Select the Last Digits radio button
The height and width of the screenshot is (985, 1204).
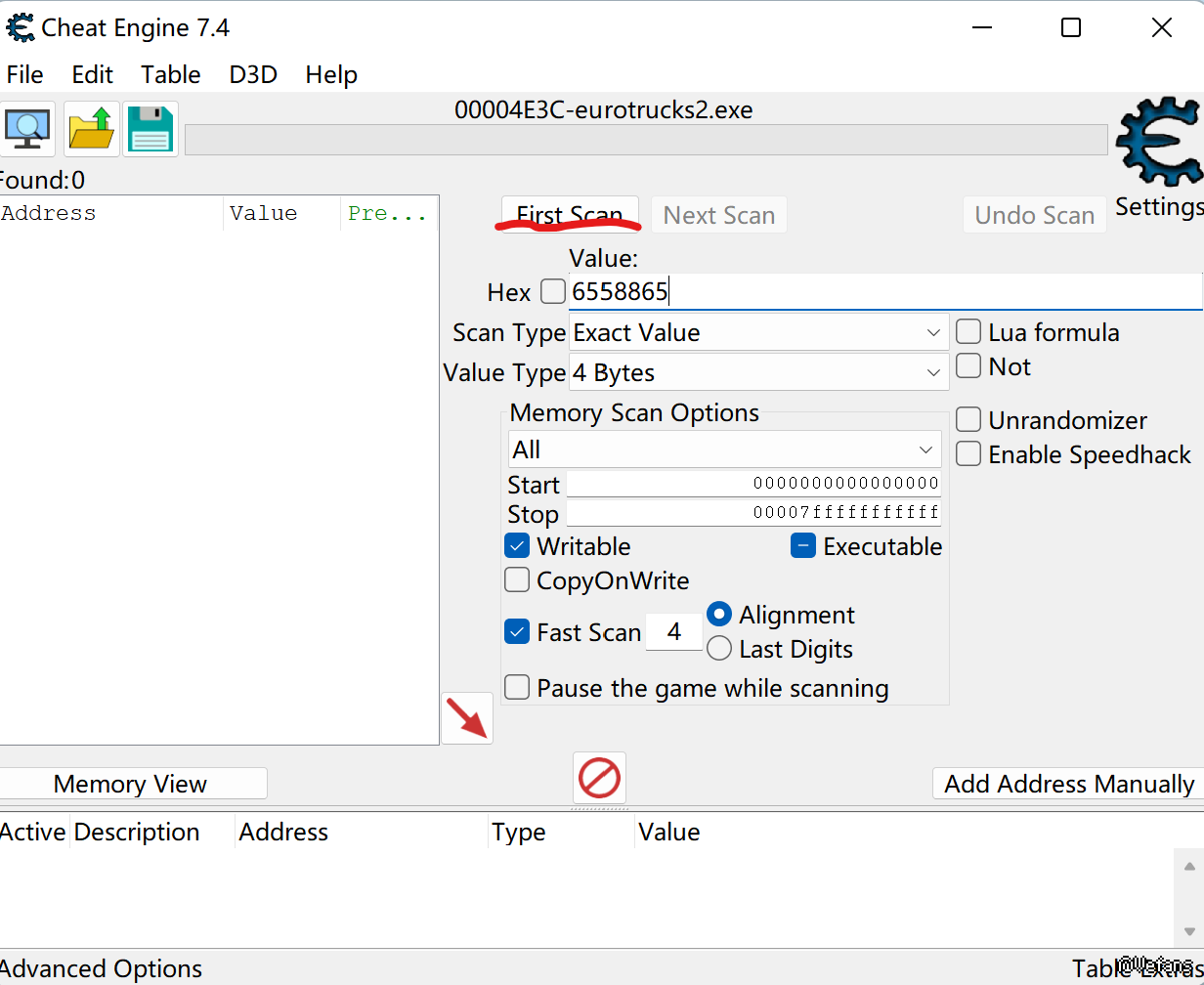point(719,649)
